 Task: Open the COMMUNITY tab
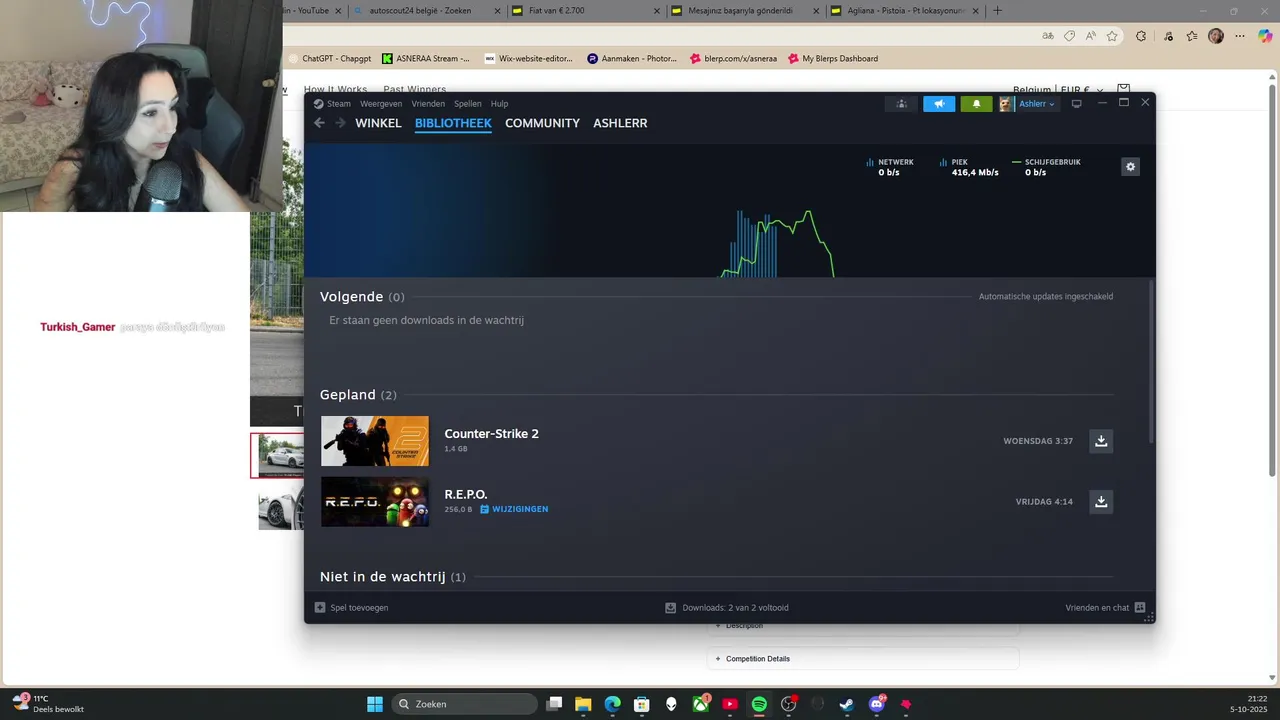pos(542,123)
